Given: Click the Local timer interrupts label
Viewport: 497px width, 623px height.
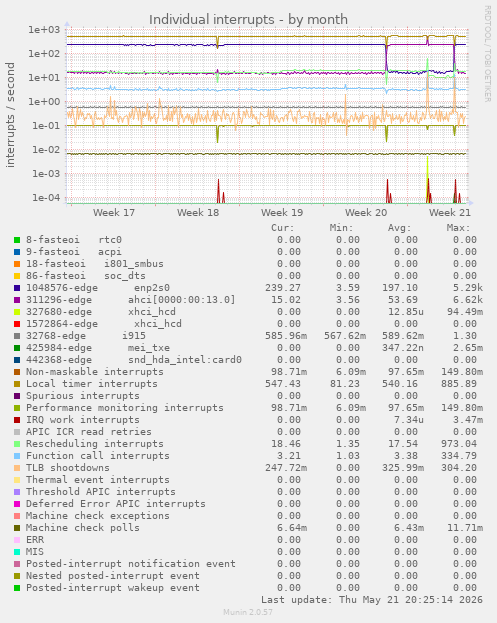Looking at the screenshot, I should [92, 384].
